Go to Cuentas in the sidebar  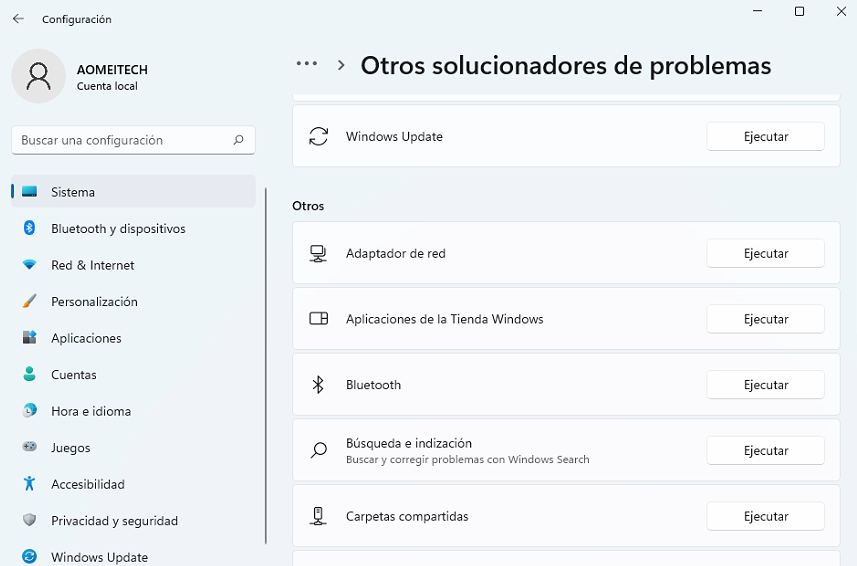click(74, 375)
